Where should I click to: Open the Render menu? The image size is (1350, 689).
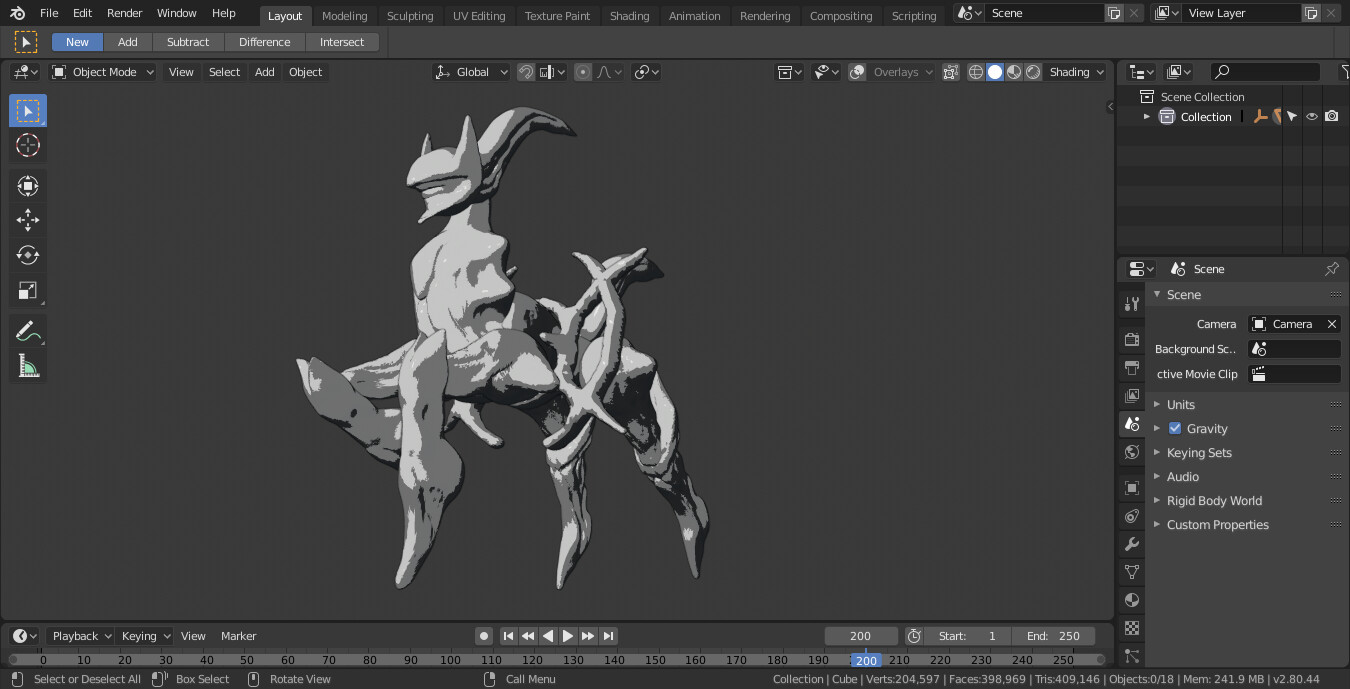coord(125,13)
